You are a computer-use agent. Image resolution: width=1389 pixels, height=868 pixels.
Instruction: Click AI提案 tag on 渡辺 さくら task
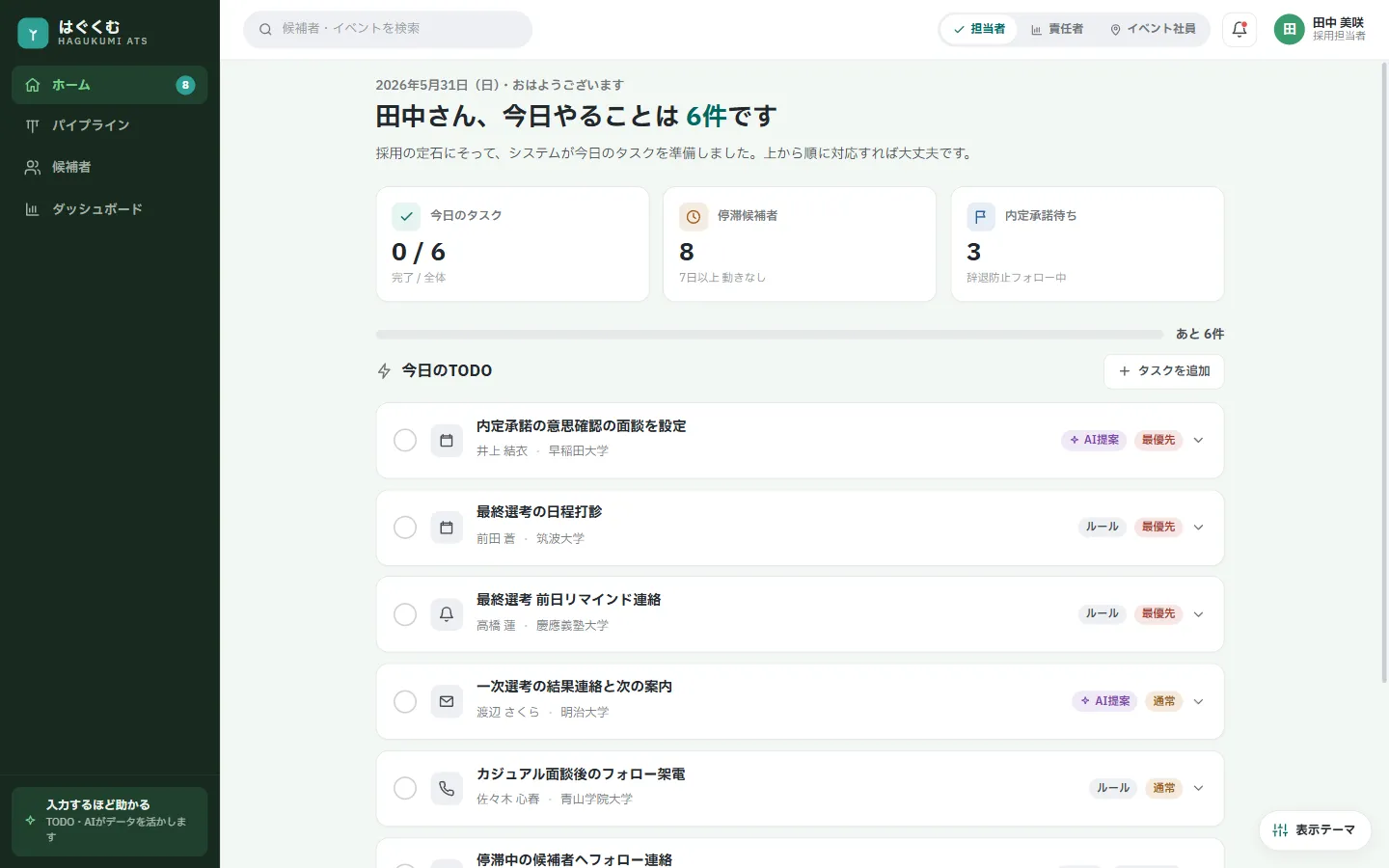(1104, 701)
